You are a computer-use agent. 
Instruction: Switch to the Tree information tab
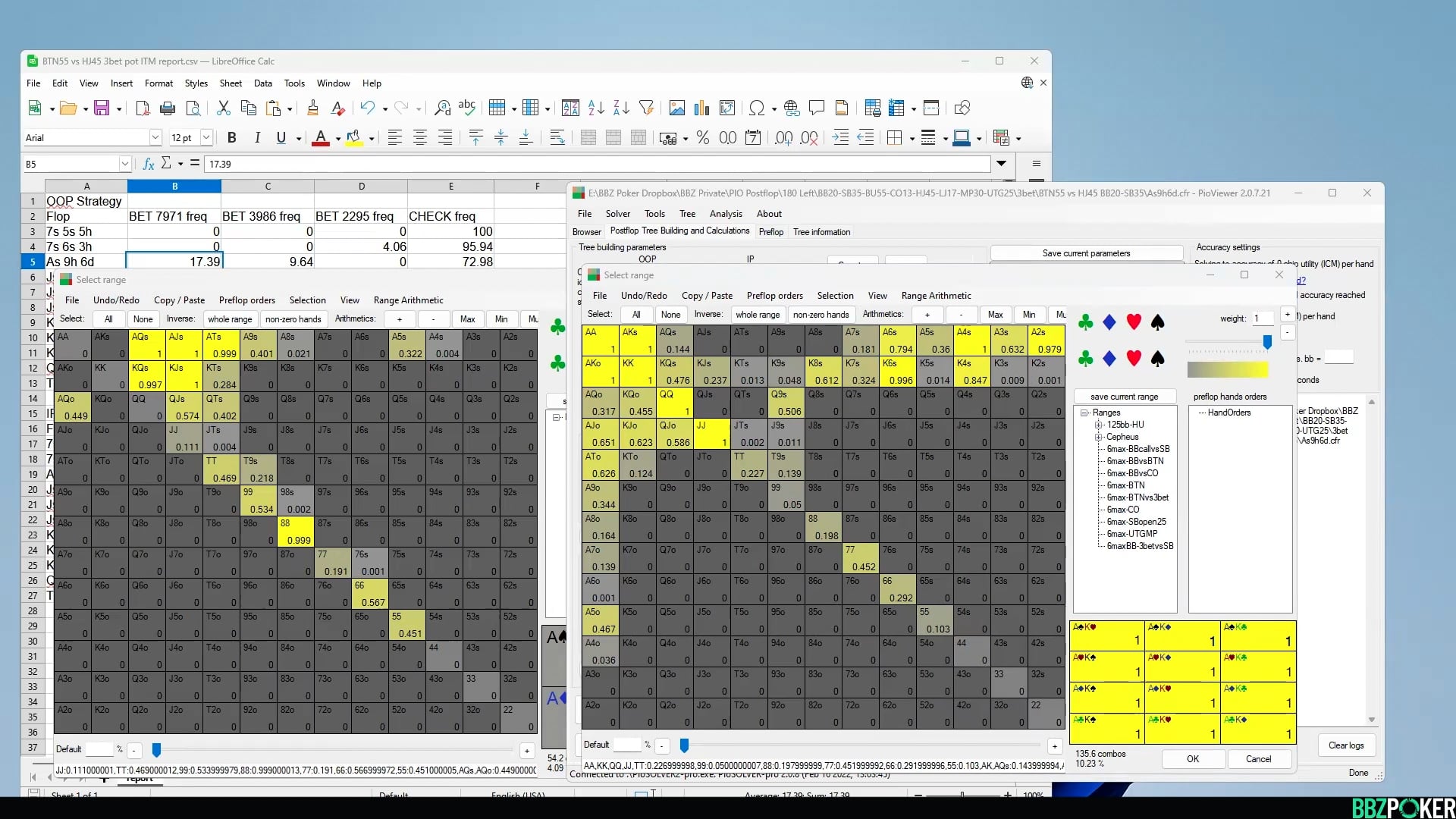click(821, 232)
